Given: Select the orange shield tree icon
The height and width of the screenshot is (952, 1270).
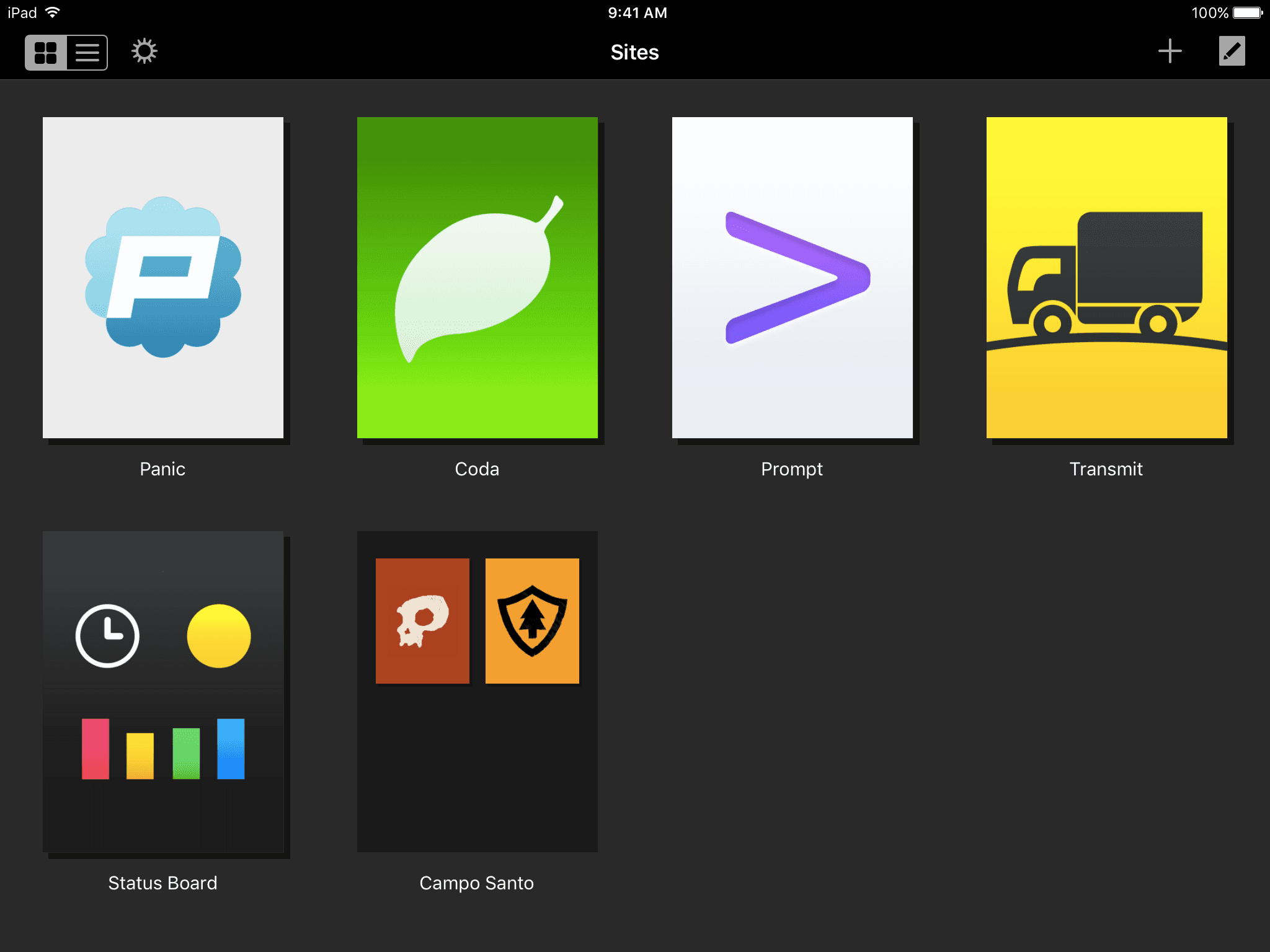Looking at the screenshot, I should [532, 621].
